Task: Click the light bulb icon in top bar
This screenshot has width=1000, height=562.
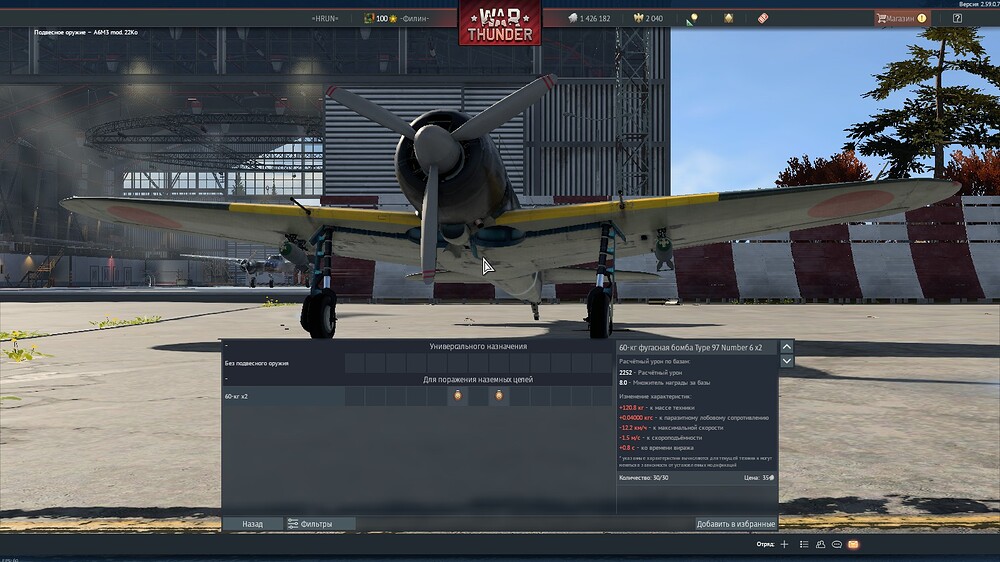Action: click(x=693, y=18)
